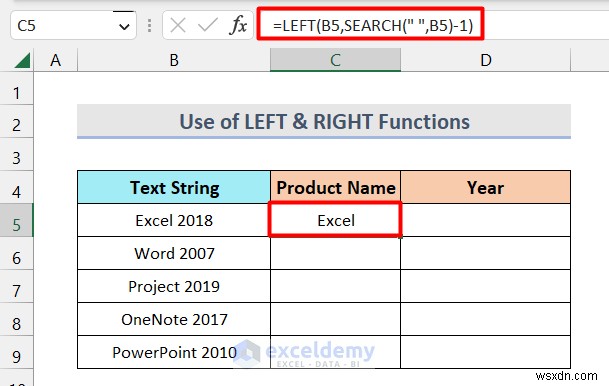The height and width of the screenshot is (386, 609).
Task: Select empty Year cell beside Excel 2018
Action: pyautogui.click(x=485, y=220)
